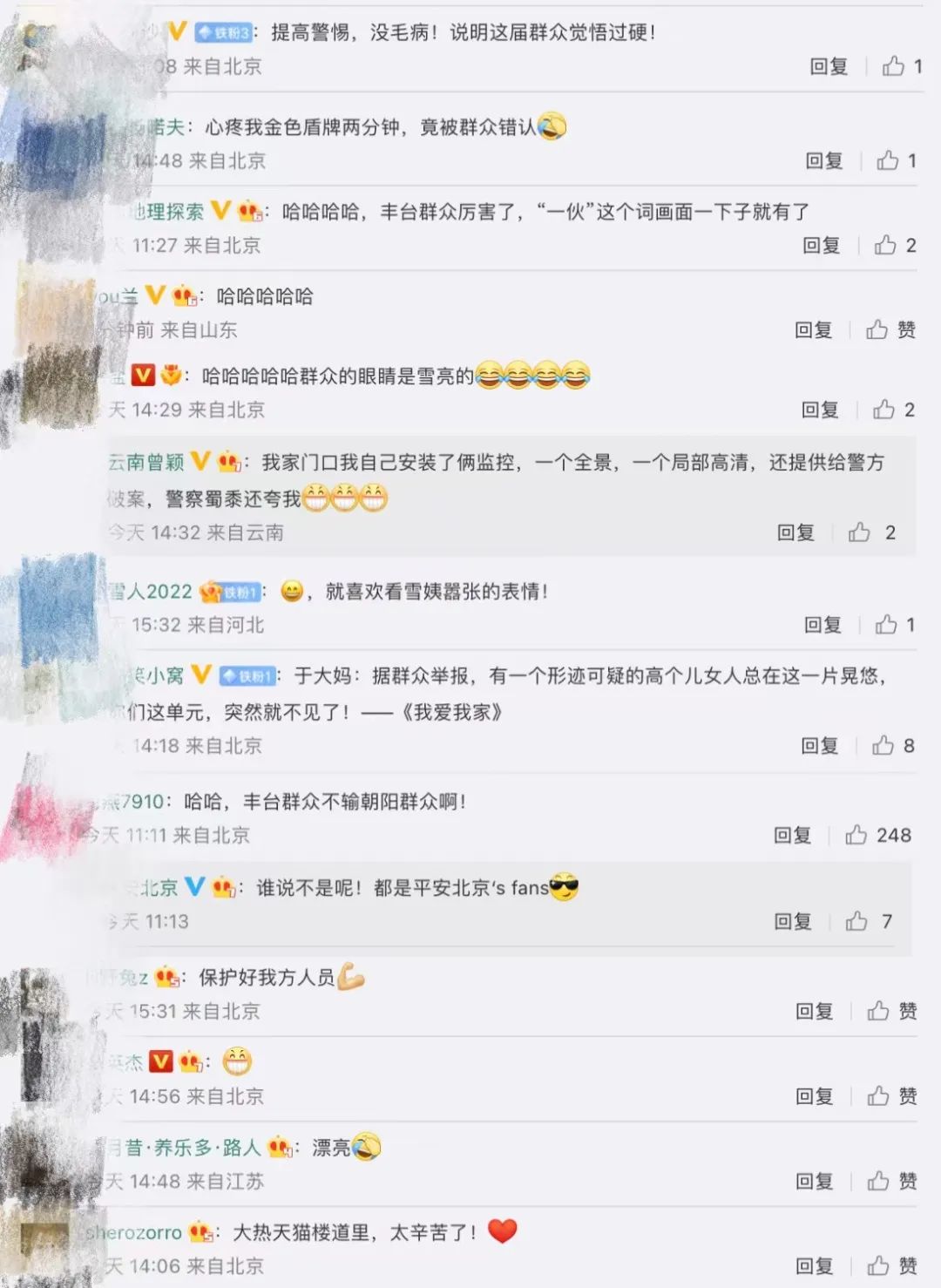Like the 群众的眼睛是雪亮的 comment
This screenshot has width=941, height=1288.
[883, 410]
